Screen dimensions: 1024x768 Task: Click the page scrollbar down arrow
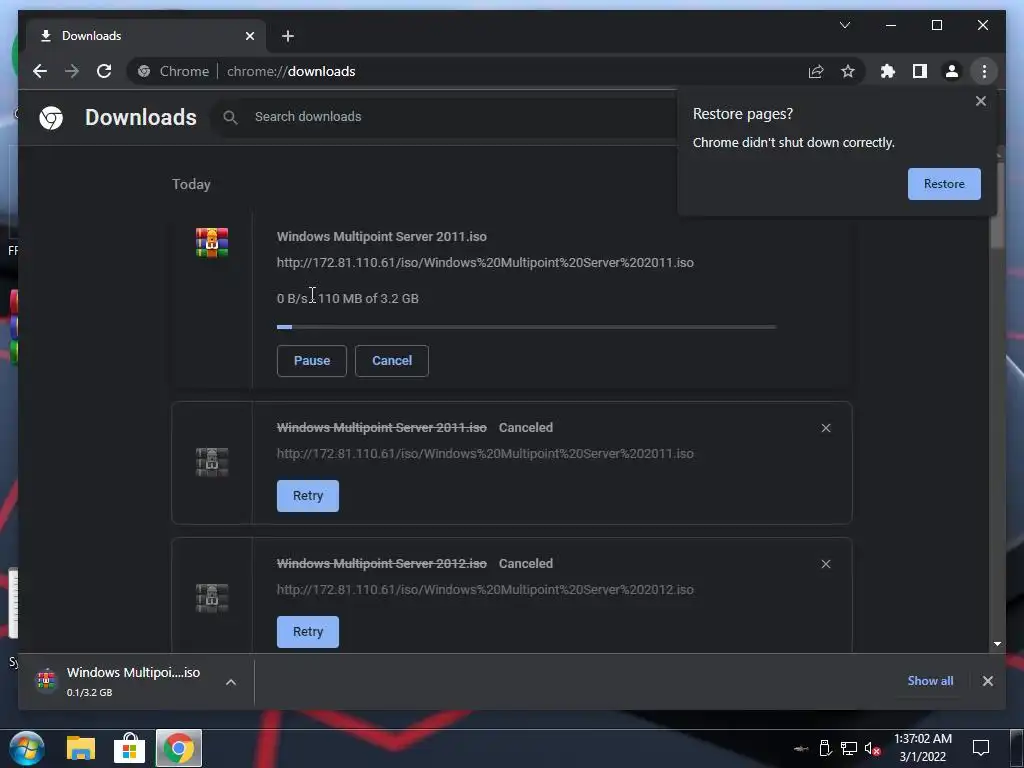point(997,644)
